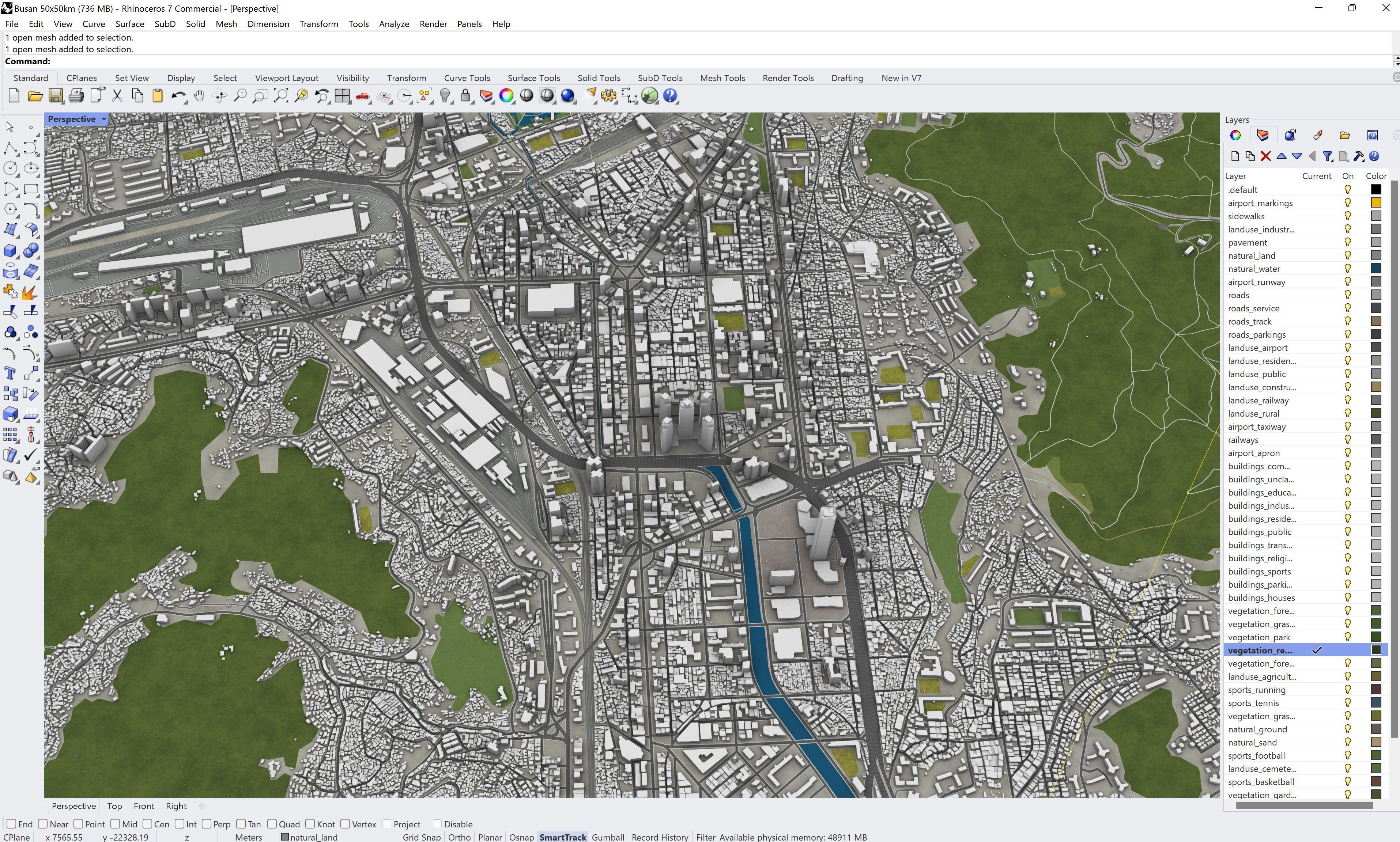Click the Undo arrow in the toolbar
The height and width of the screenshot is (842, 1400).
pyautogui.click(x=178, y=96)
